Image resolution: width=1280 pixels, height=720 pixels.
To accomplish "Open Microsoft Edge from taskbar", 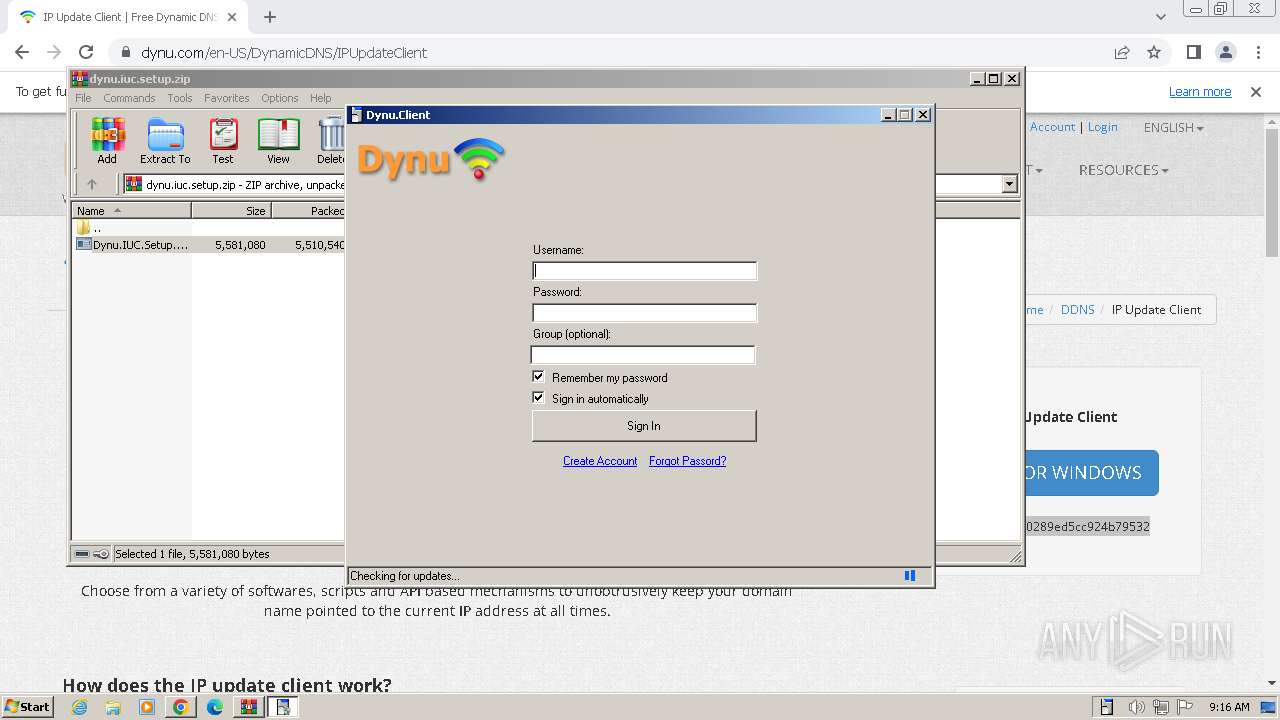I will coord(215,707).
